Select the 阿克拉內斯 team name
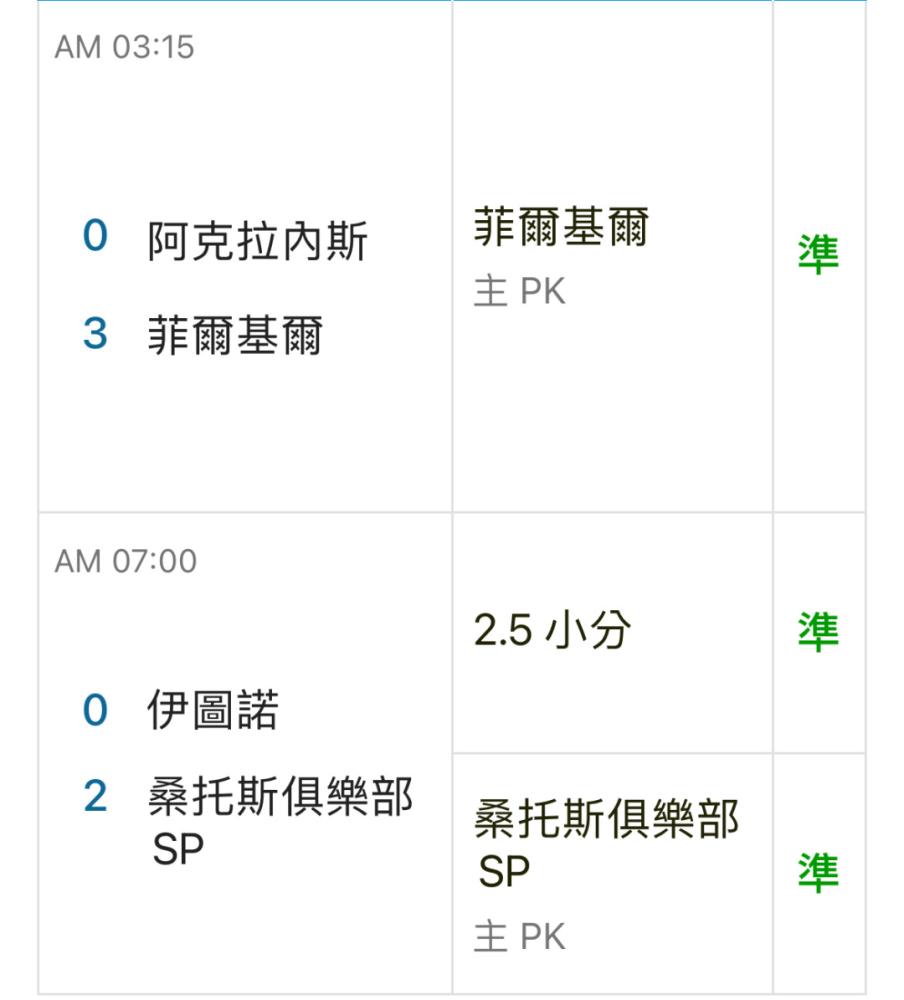The height and width of the screenshot is (1000, 904). pos(258,240)
